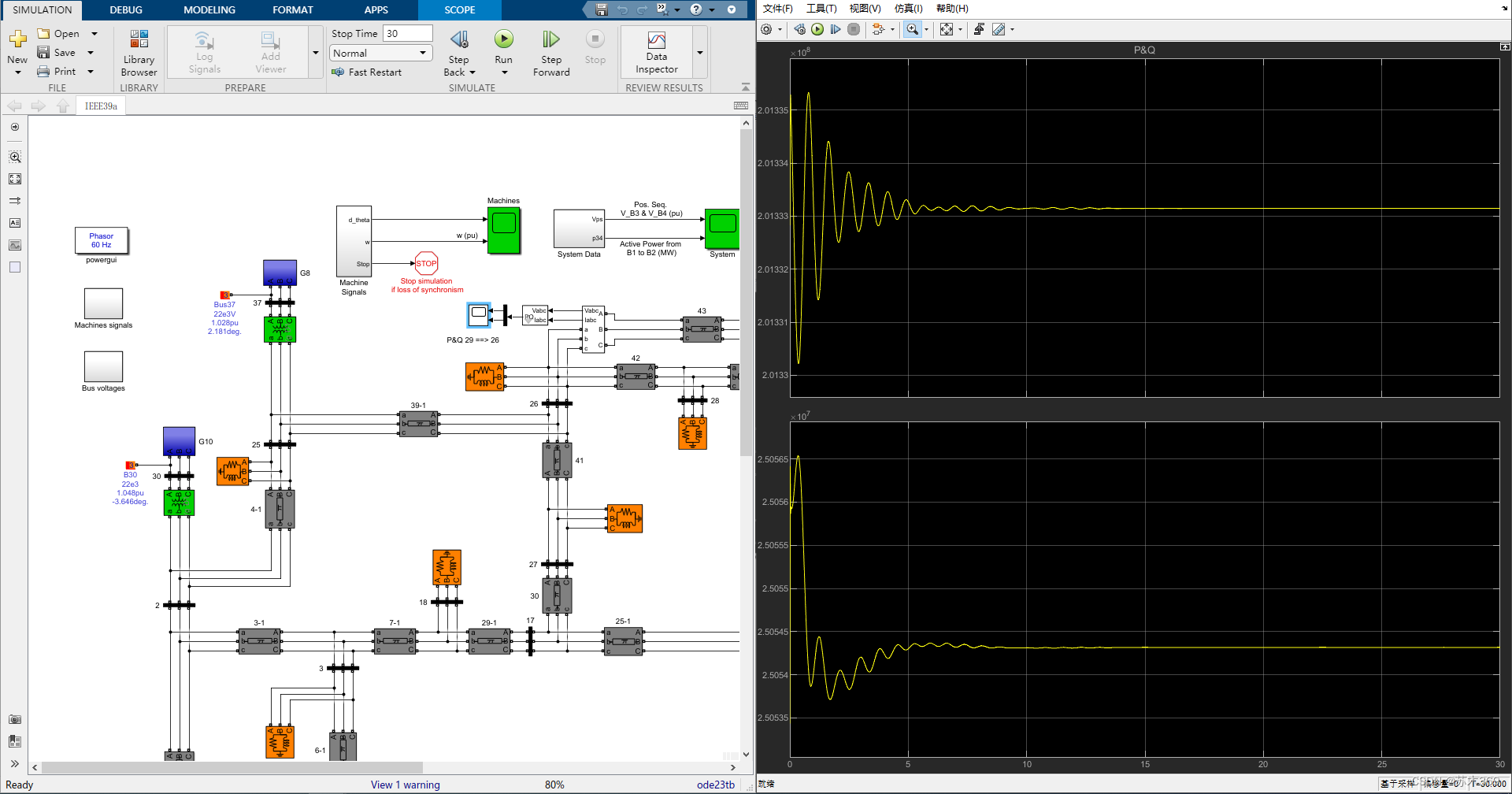
Task: Click the P&Q 29 ==> 26 scope block
Action: pos(478,315)
